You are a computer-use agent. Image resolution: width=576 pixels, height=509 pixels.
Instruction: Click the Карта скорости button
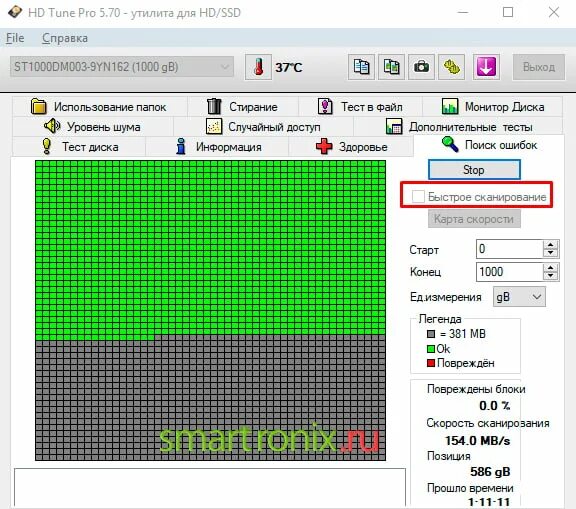point(474,219)
